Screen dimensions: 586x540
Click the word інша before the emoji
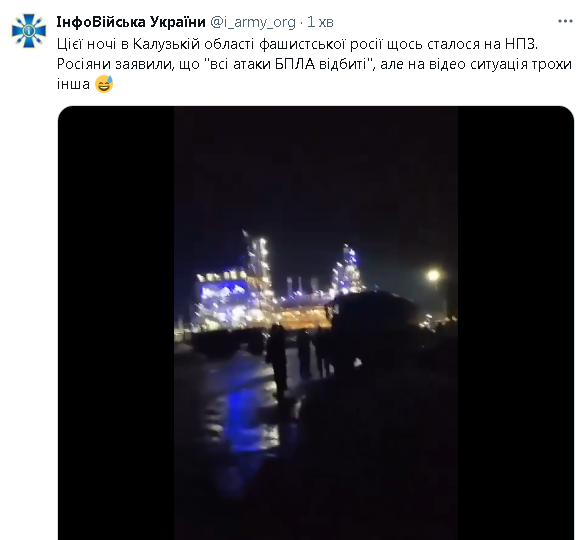point(73,84)
